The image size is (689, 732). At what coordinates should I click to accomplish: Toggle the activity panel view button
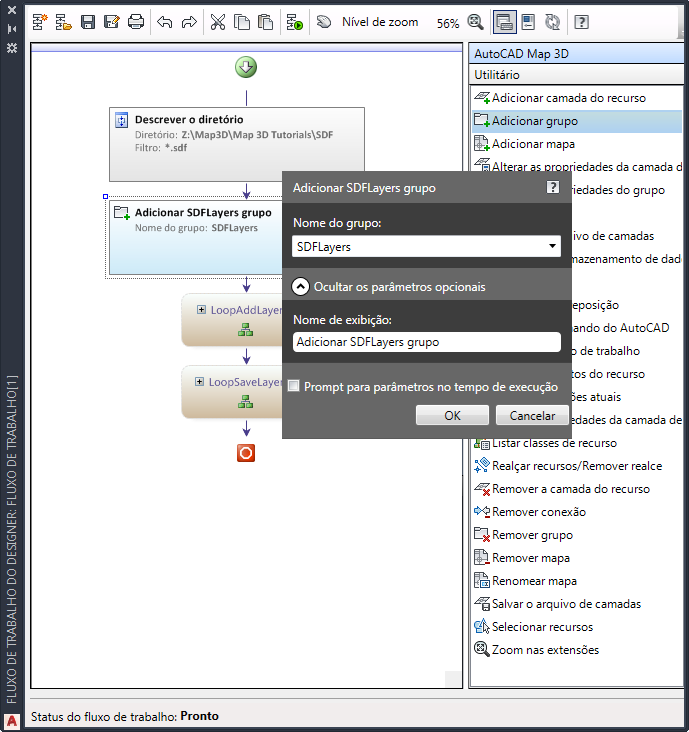pyautogui.click(x=505, y=22)
